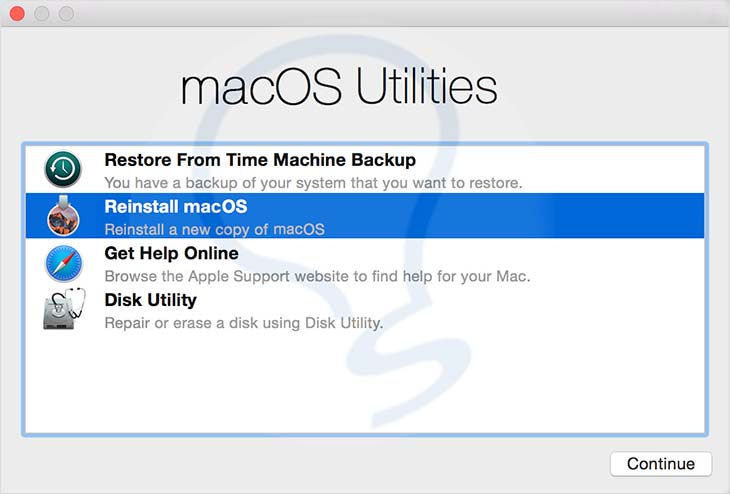Screen dimensions: 730x494
Task: Click the Disk Utility stethoscope icon
Action: tap(63, 310)
